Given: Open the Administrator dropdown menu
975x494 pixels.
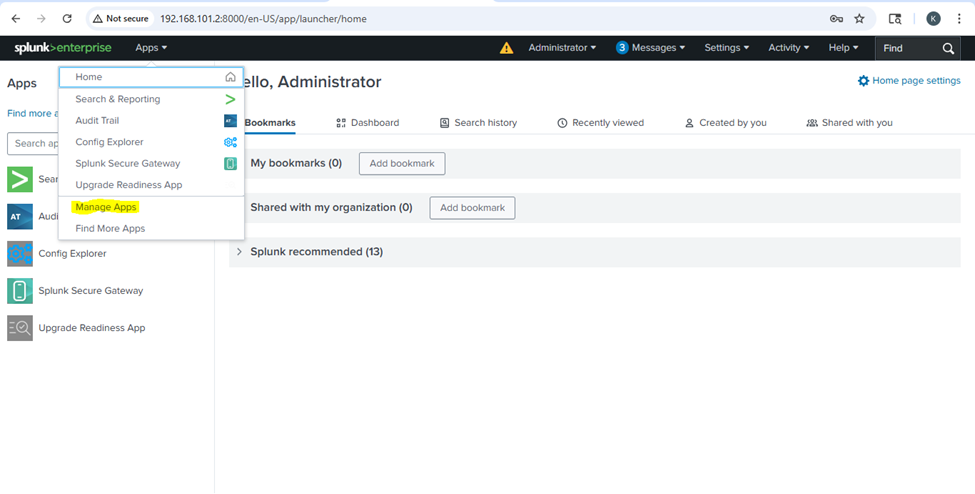Looking at the screenshot, I should point(562,48).
